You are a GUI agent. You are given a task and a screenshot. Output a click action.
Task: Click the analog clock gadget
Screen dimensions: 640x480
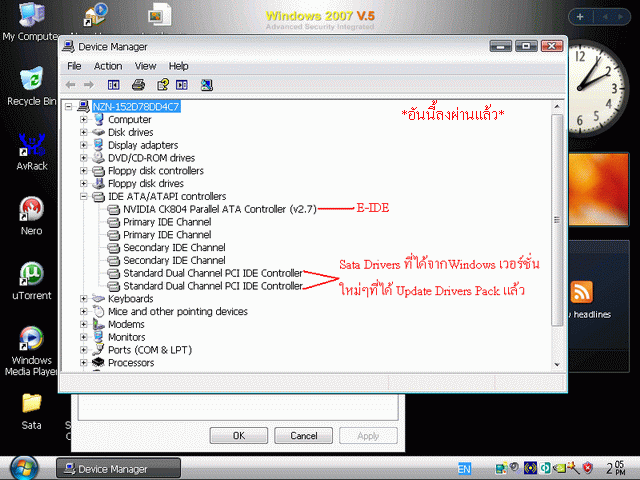point(598,88)
